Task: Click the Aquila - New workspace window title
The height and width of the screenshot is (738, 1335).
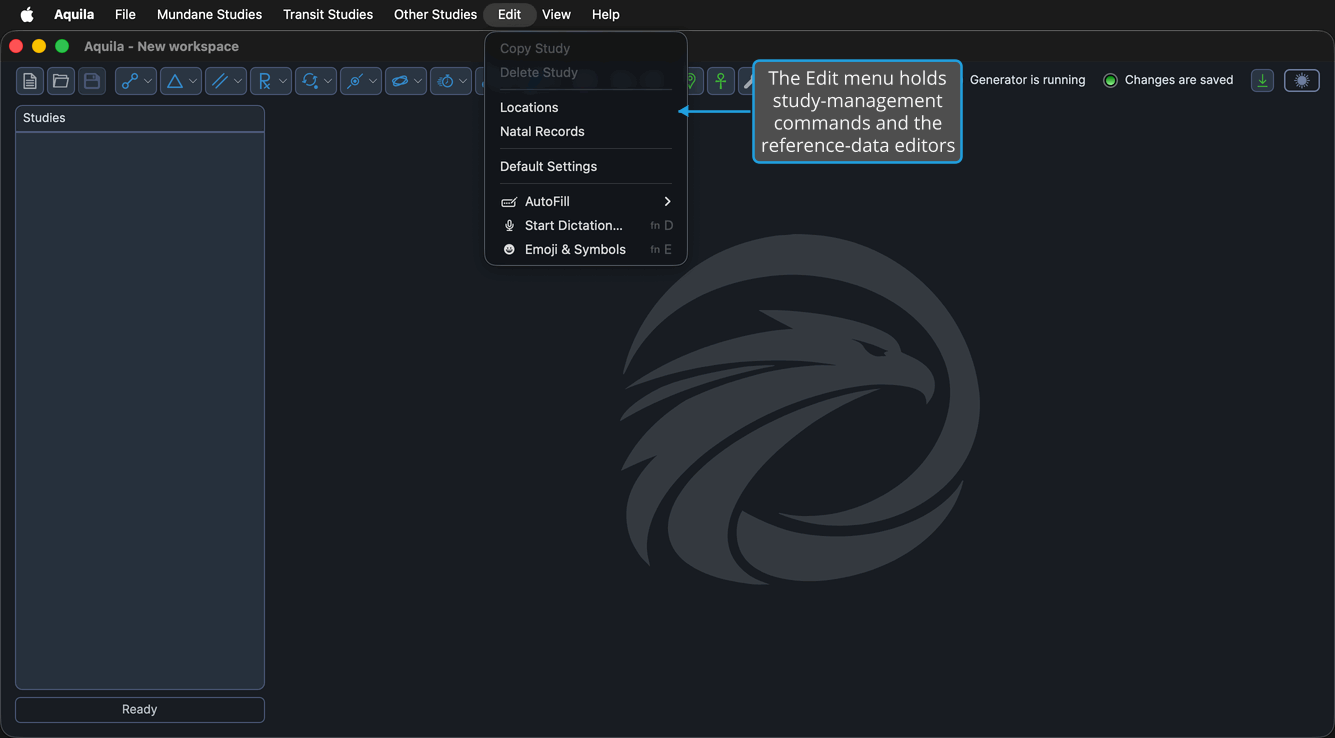Action: [x=161, y=46]
